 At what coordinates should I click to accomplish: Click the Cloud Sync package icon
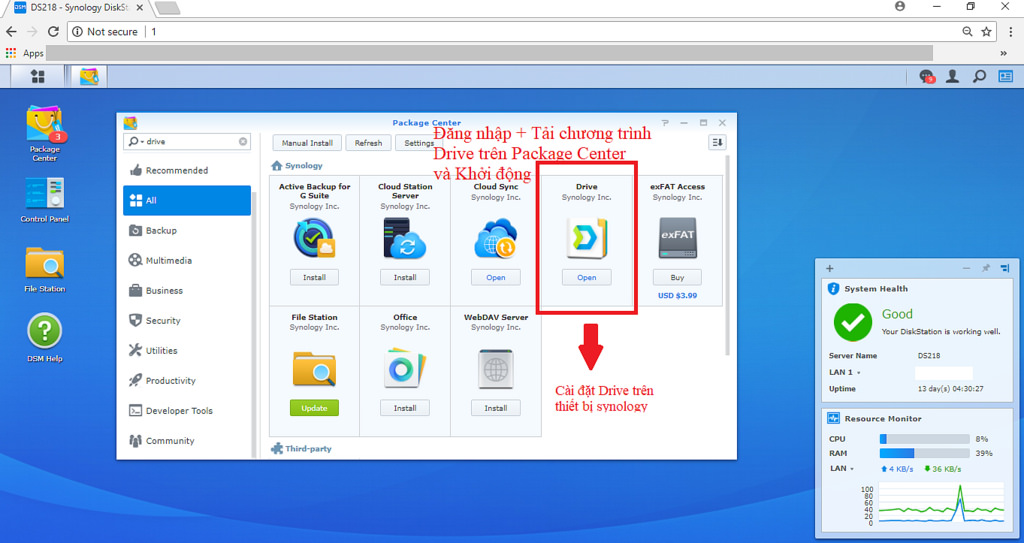(x=496, y=238)
